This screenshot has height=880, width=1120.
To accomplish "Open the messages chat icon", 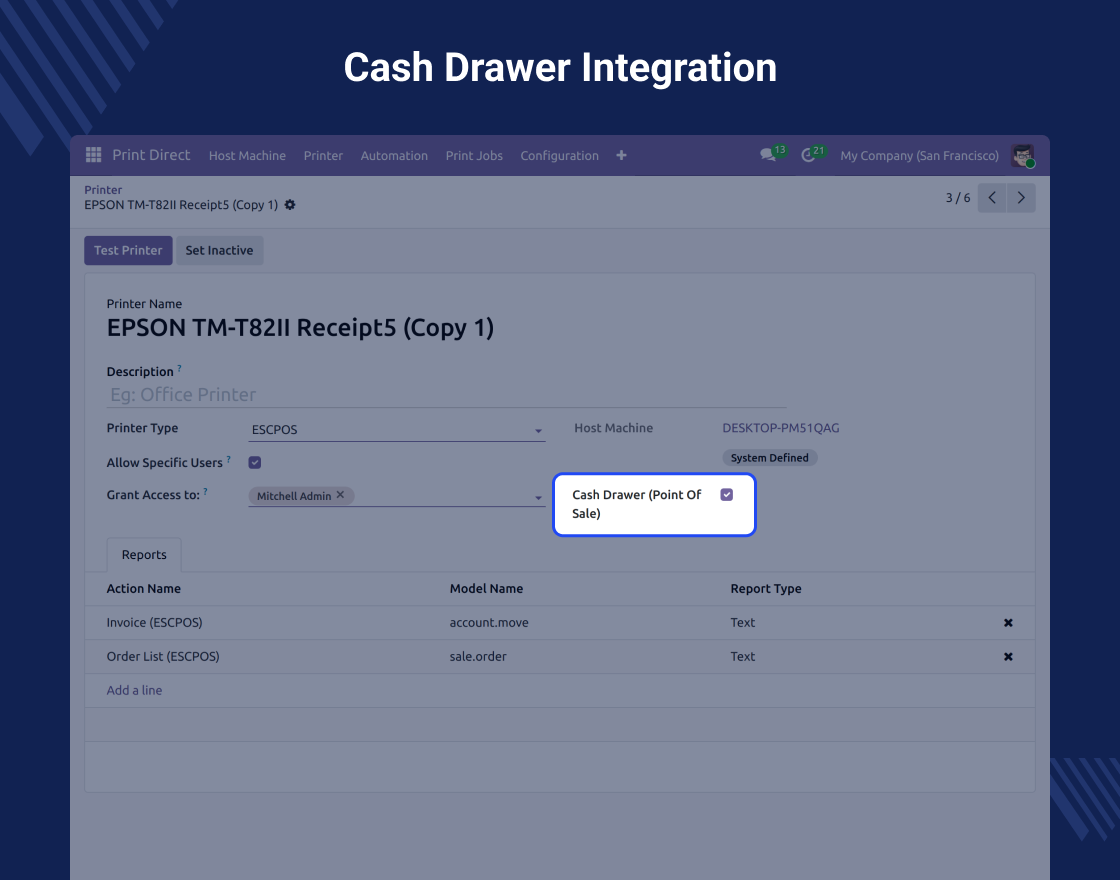I will tap(768, 155).
